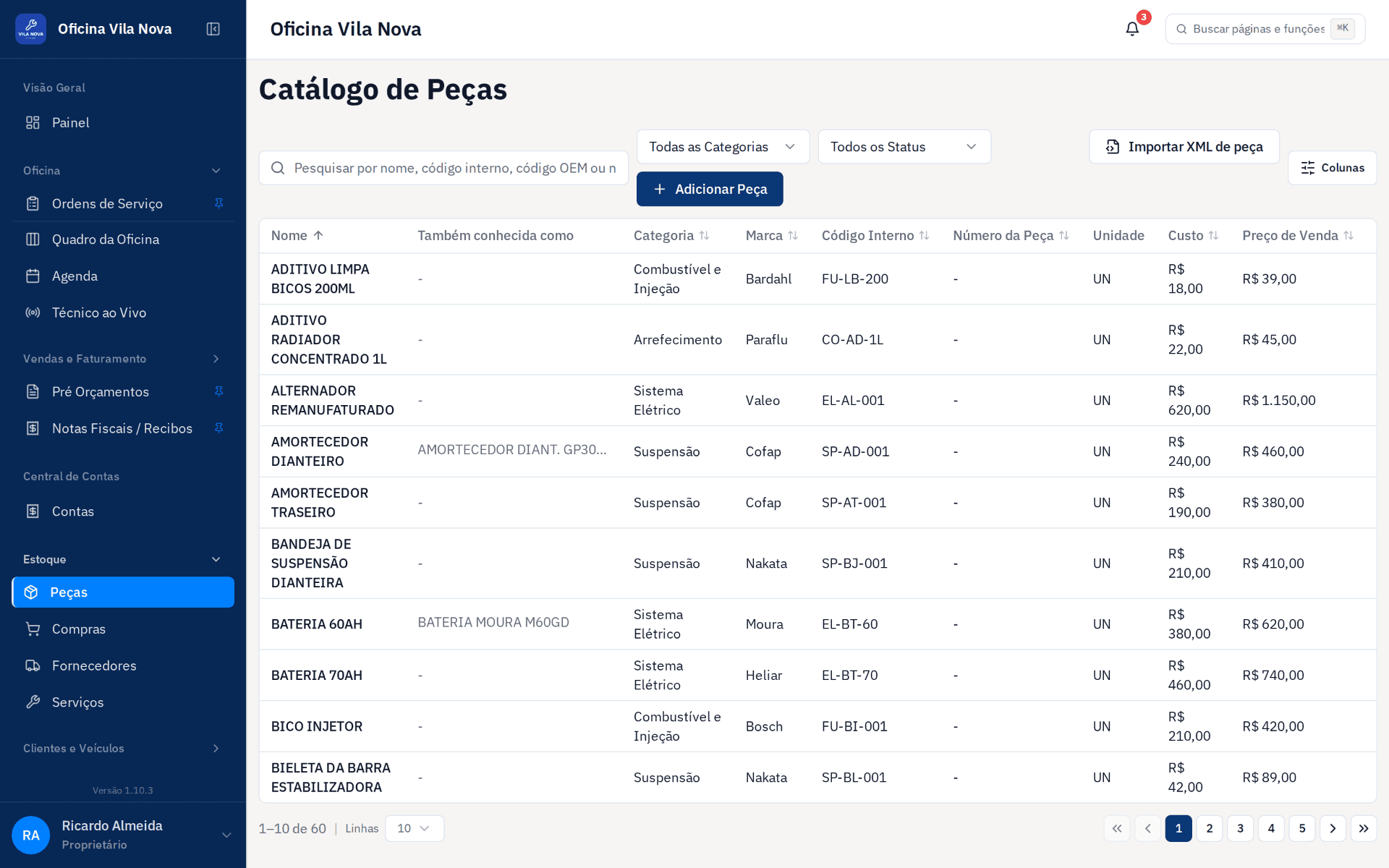Open Colunas settings button

click(x=1332, y=168)
